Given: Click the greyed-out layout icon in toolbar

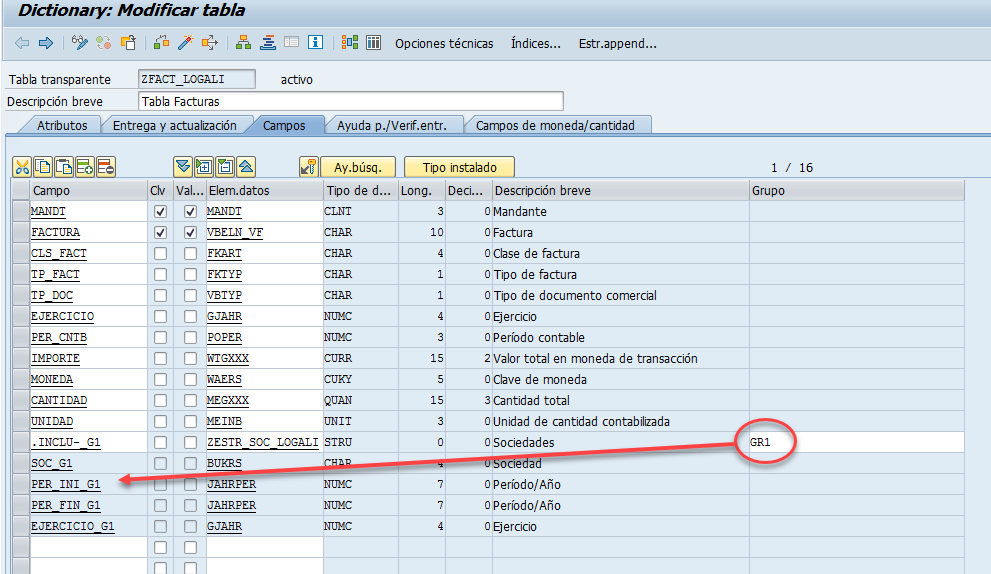Looking at the screenshot, I should (x=291, y=43).
